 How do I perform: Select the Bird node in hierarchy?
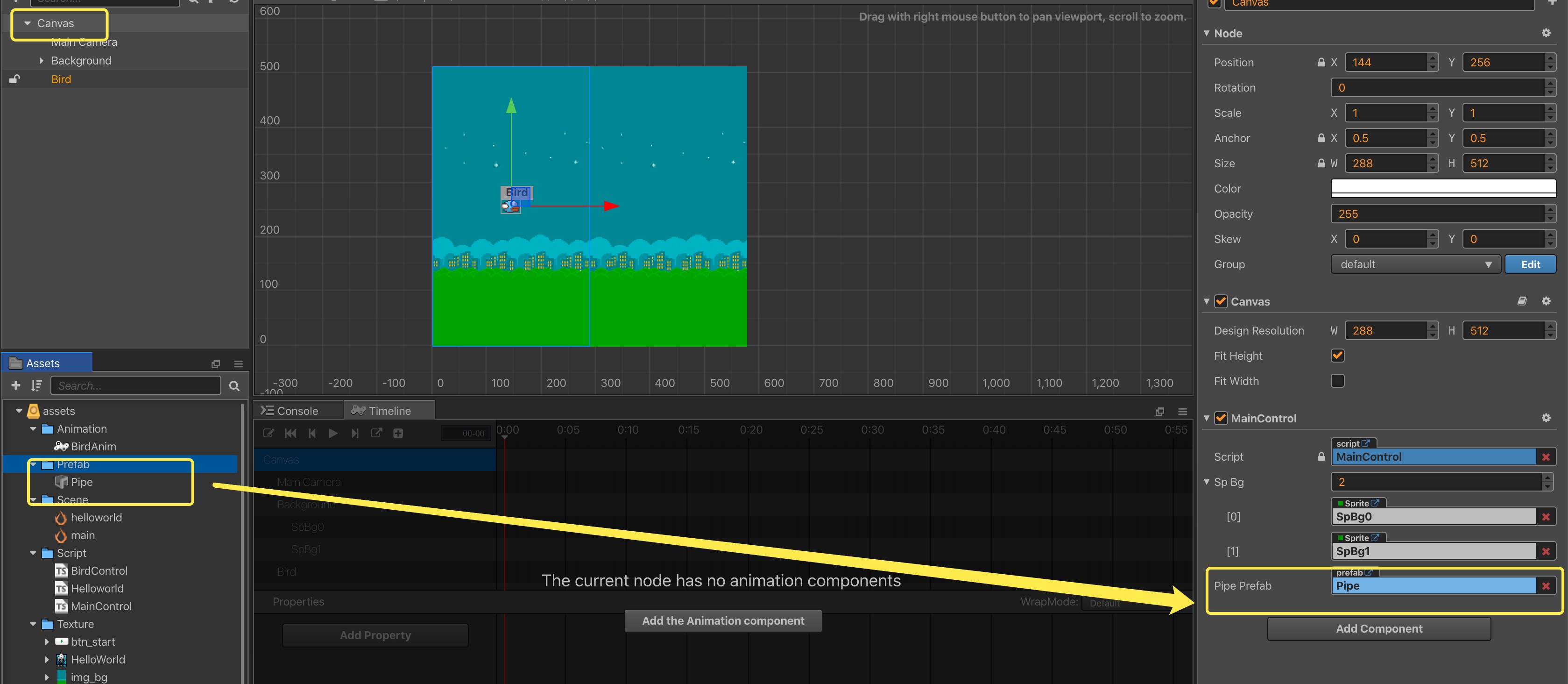tap(61, 79)
